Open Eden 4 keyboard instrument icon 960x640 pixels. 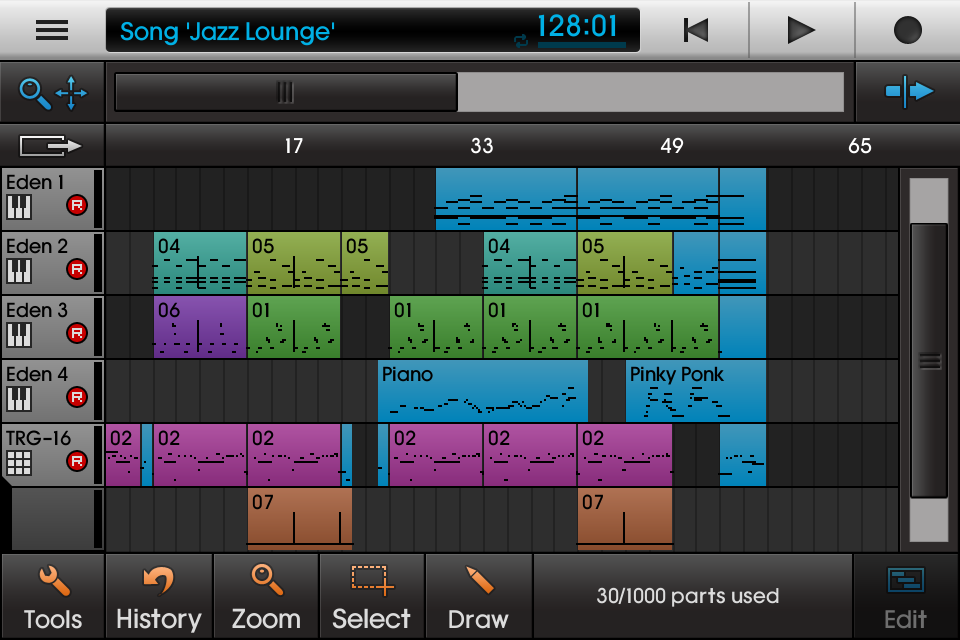coord(19,399)
